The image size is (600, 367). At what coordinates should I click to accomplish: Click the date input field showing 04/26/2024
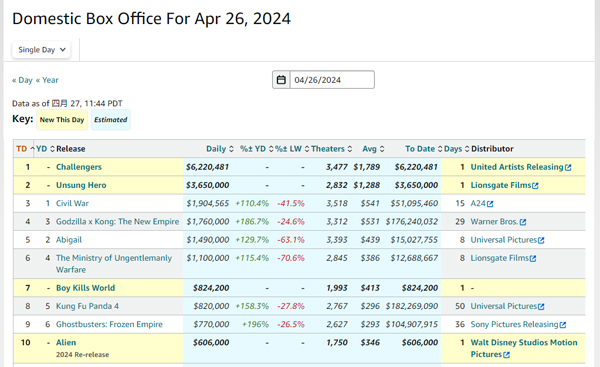coord(332,80)
